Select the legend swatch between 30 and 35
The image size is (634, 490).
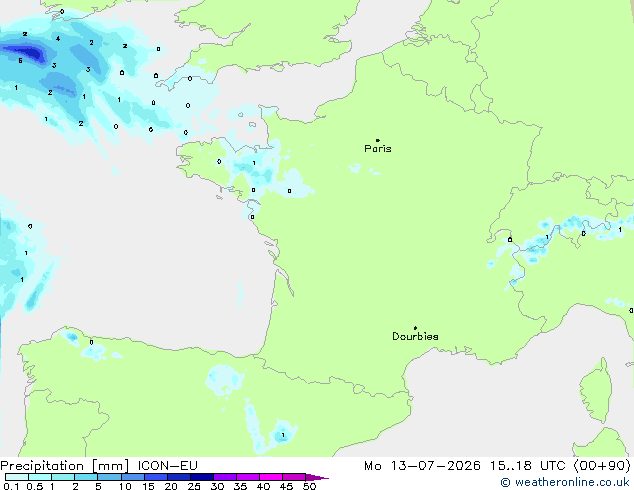tap(225, 477)
